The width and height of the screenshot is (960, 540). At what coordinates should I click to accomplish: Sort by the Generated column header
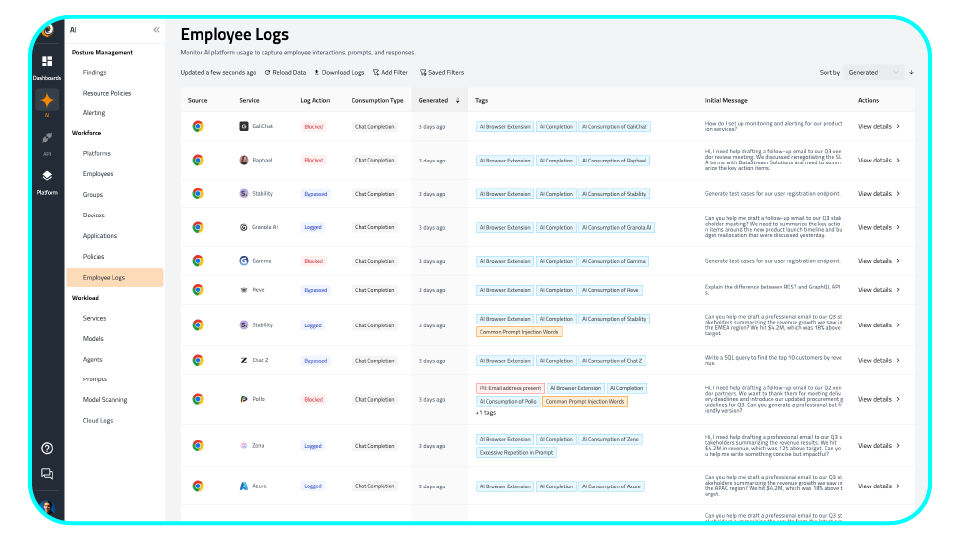click(x=439, y=100)
